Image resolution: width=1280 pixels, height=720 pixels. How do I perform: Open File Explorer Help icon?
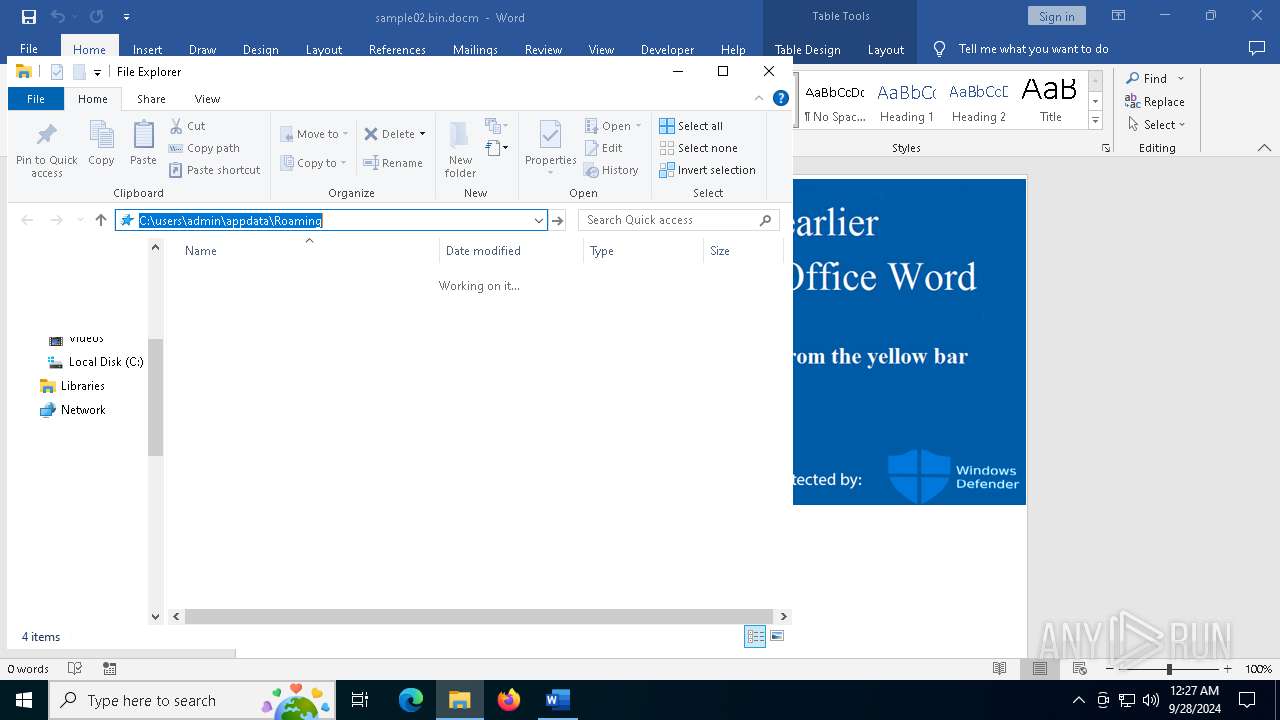click(781, 98)
